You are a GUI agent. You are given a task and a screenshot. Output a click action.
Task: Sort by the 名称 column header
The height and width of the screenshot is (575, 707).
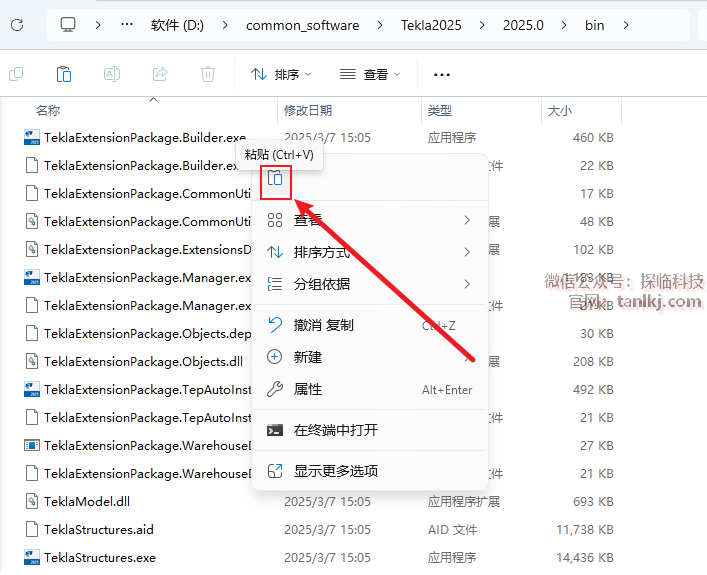(48, 110)
